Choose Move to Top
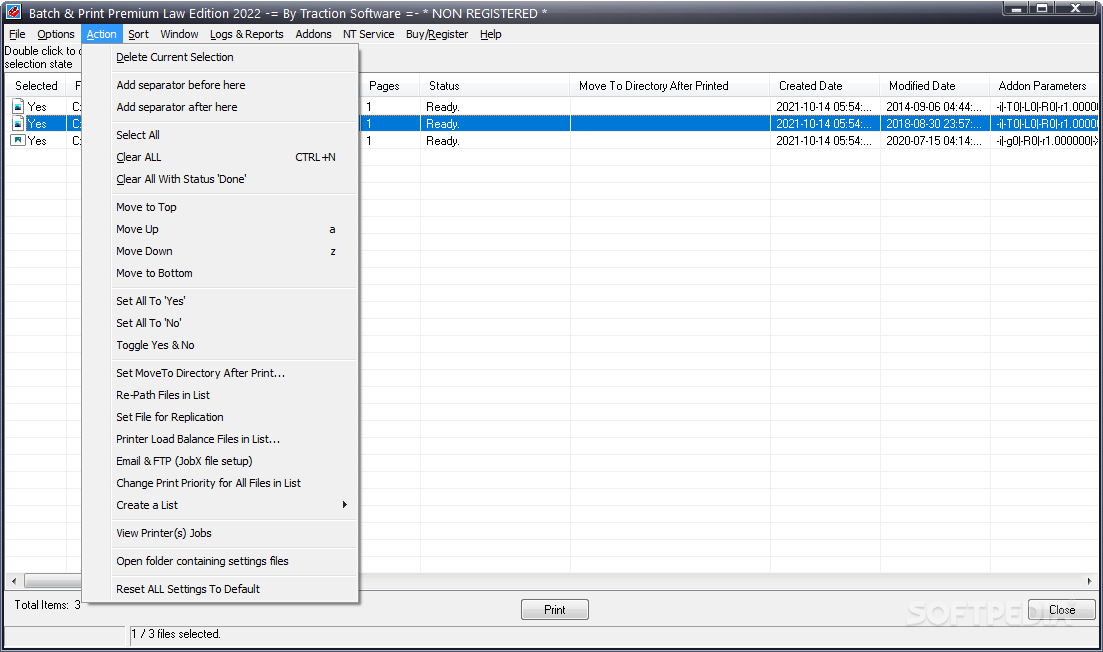 click(220, 207)
